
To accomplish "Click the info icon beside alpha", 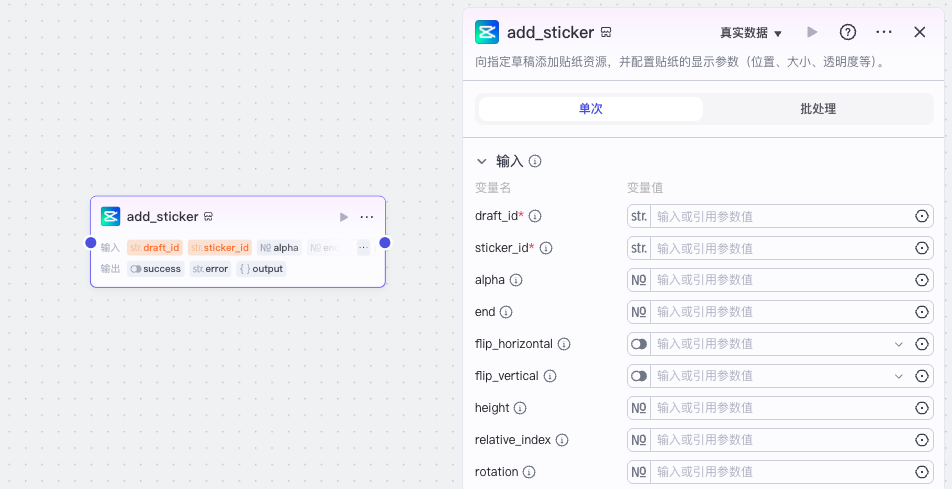I will coord(516,280).
